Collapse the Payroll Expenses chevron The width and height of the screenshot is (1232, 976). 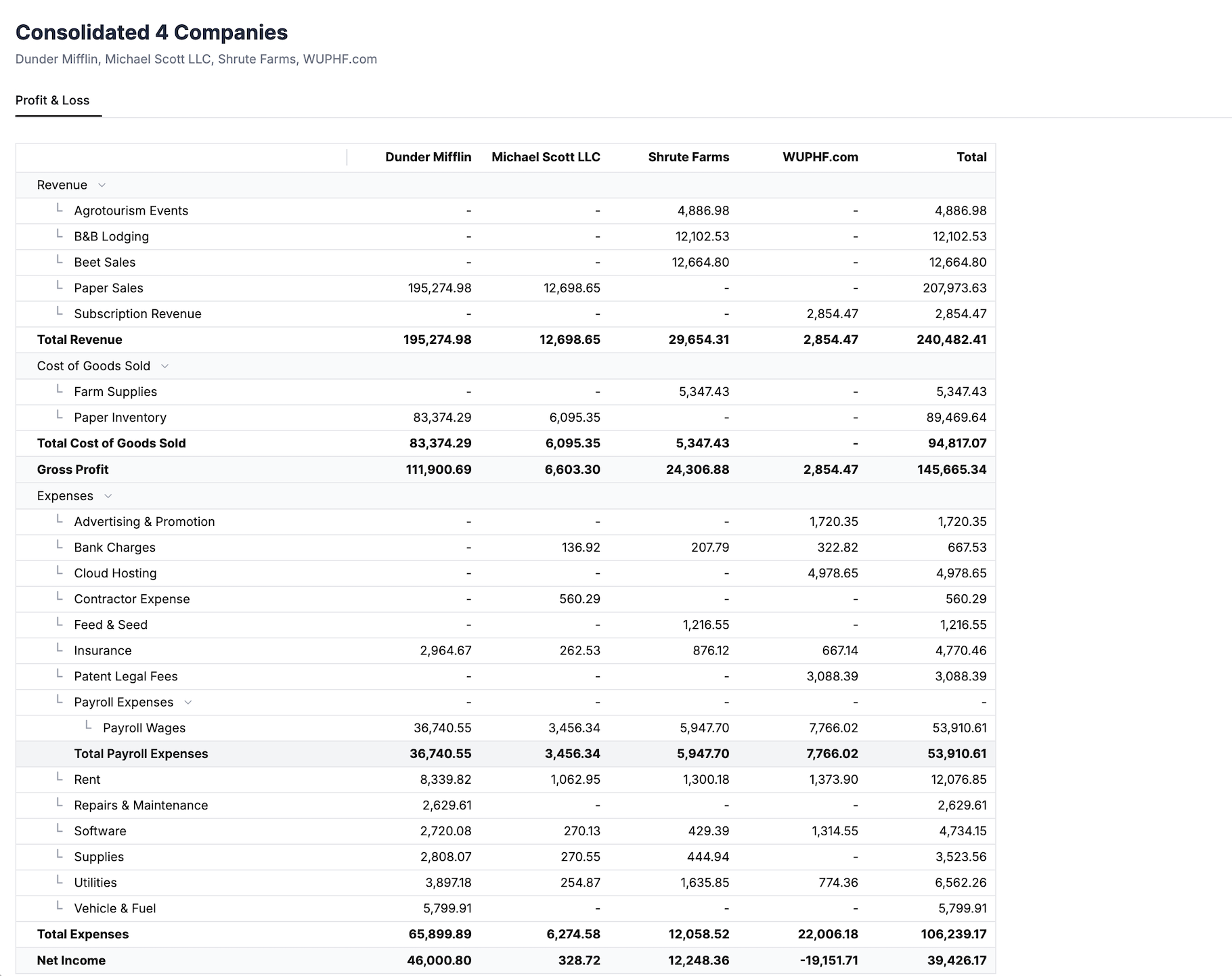point(188,703)
